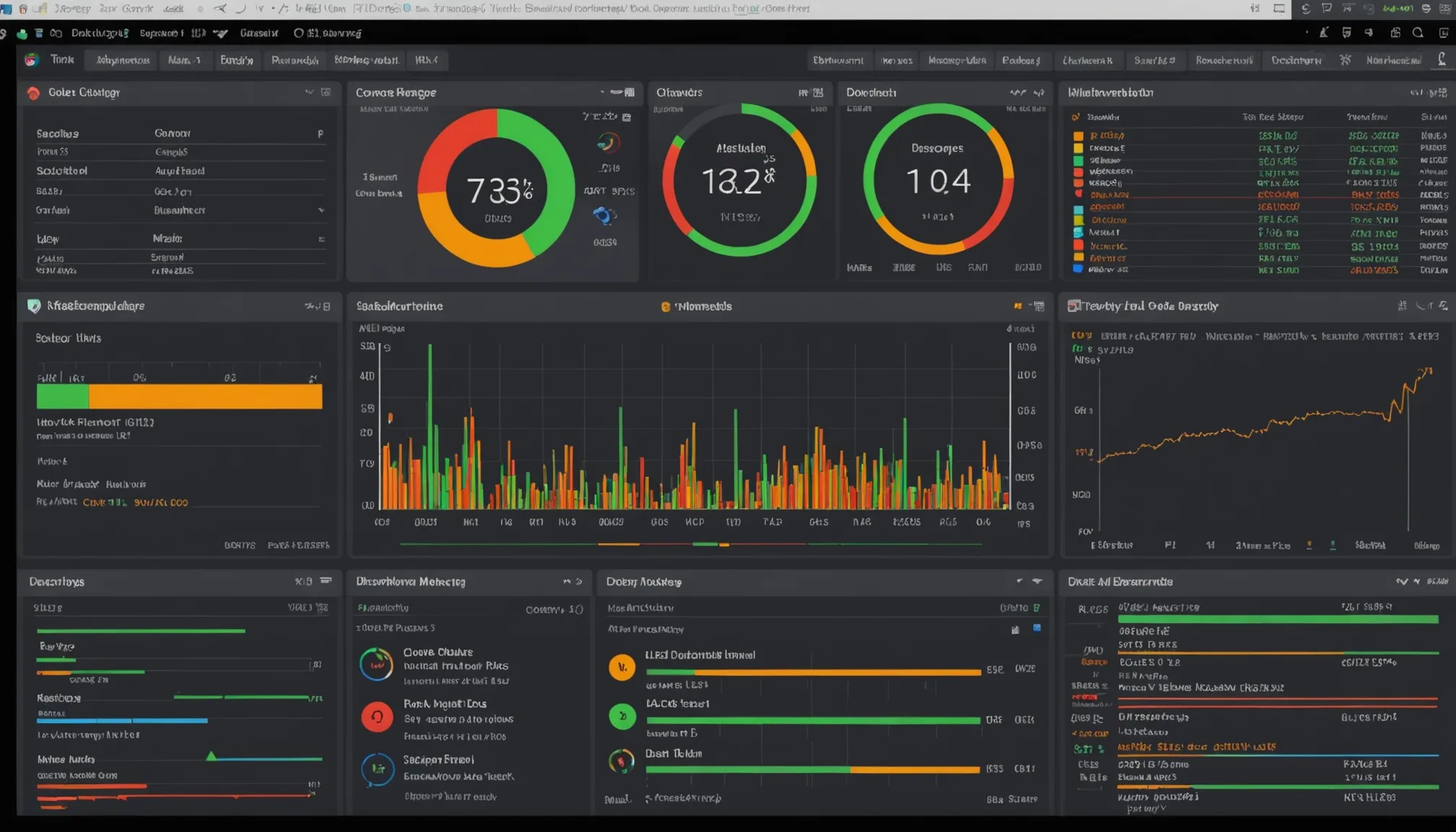The image size is (1456, 832).
Task: Click the shield icon in Mtasfcıenpulahare panel header
Action: 34,305
